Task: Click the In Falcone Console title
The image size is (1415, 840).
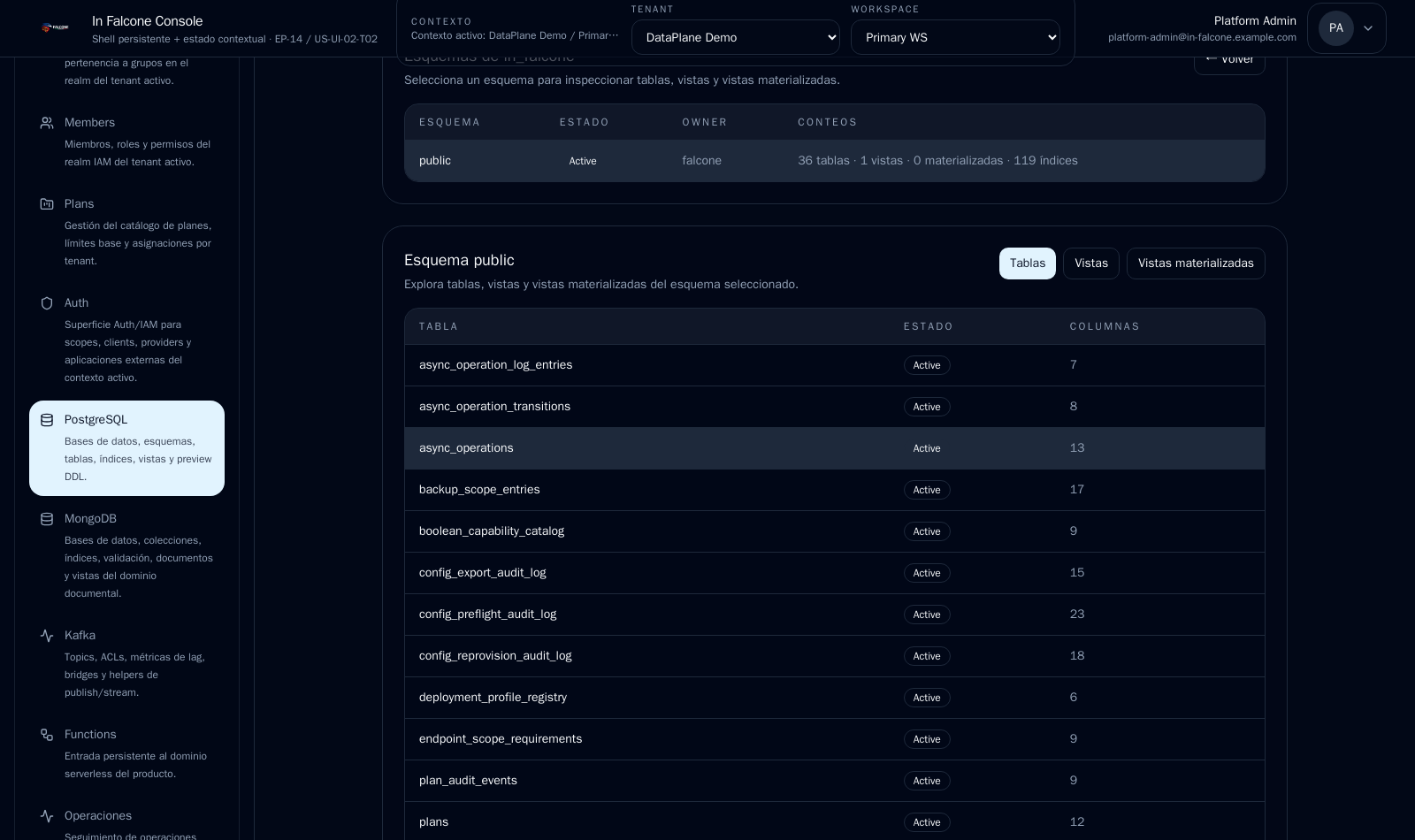Action: [148, 21]
